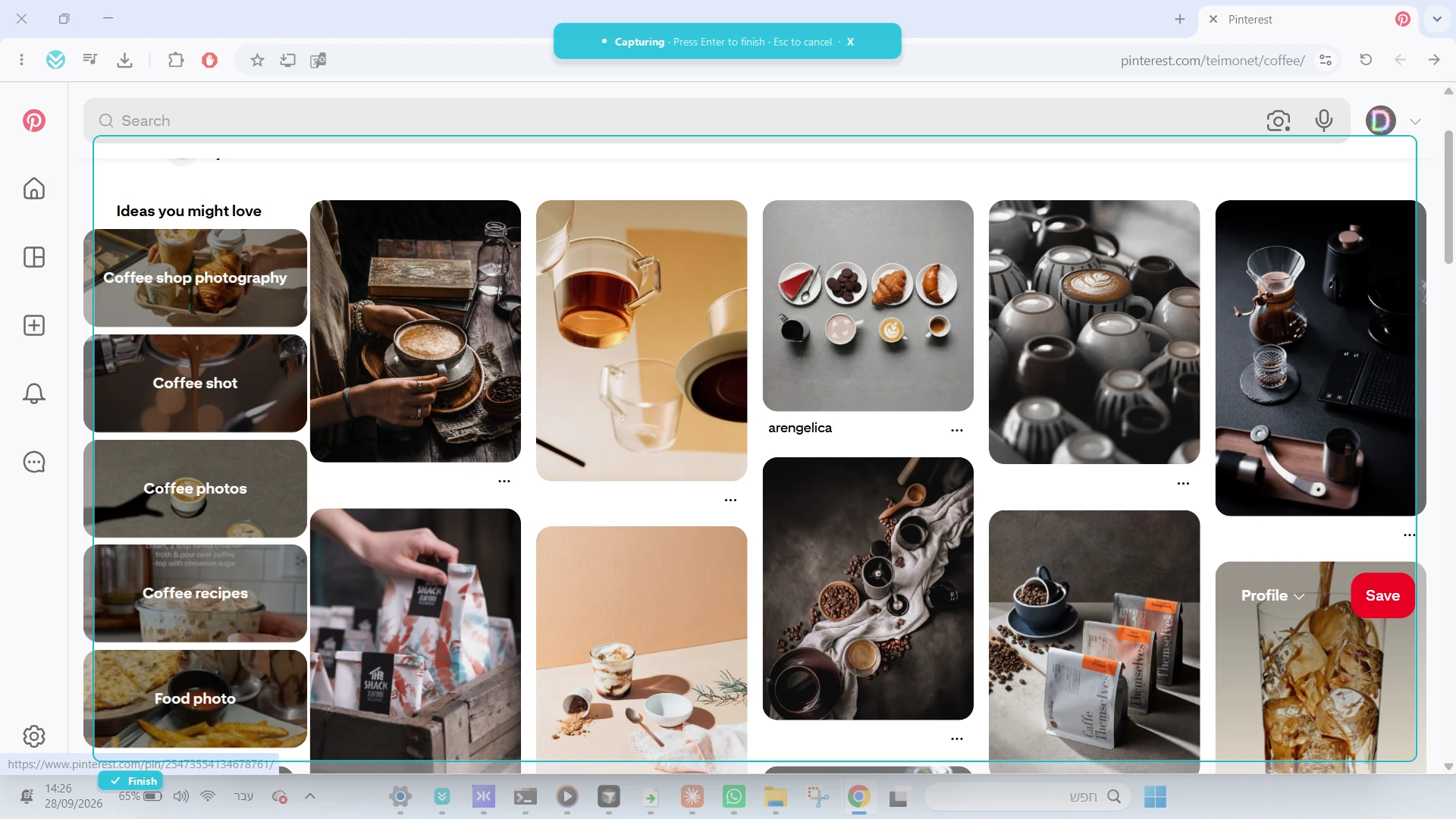Image resolution: width=1456 pixels, height=819 pixels.
Task: Save the iced coffee pin
Action: click(1382, 596)
